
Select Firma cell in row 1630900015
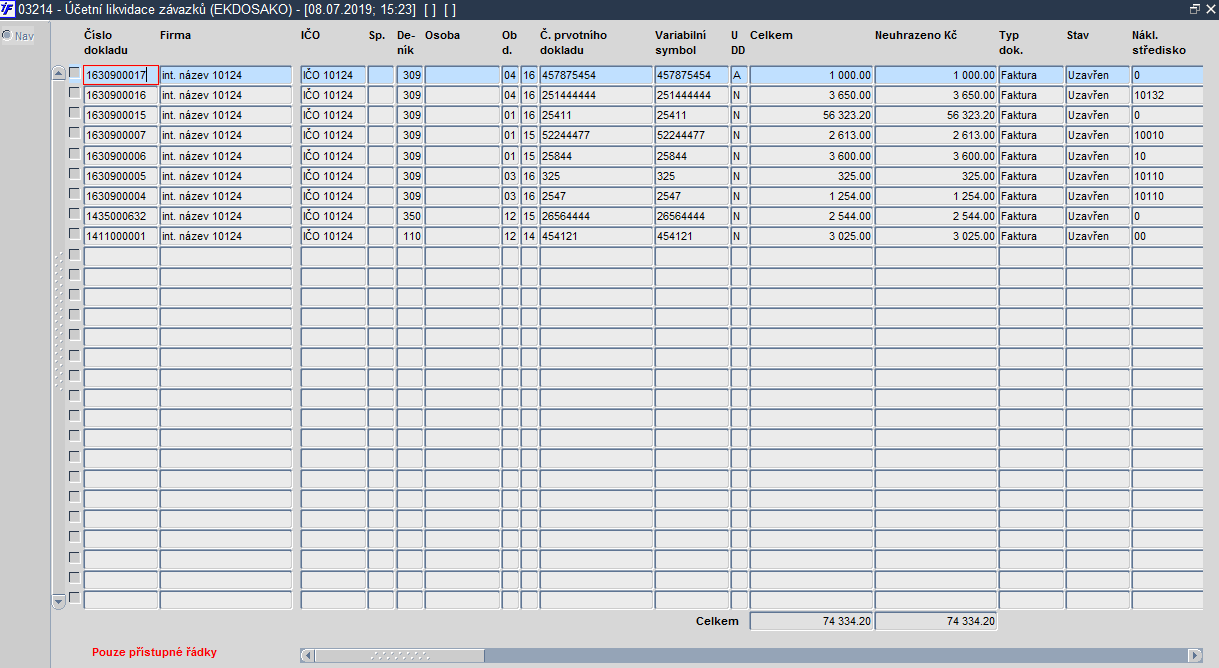pyautogui.click(x=226, y=115)
